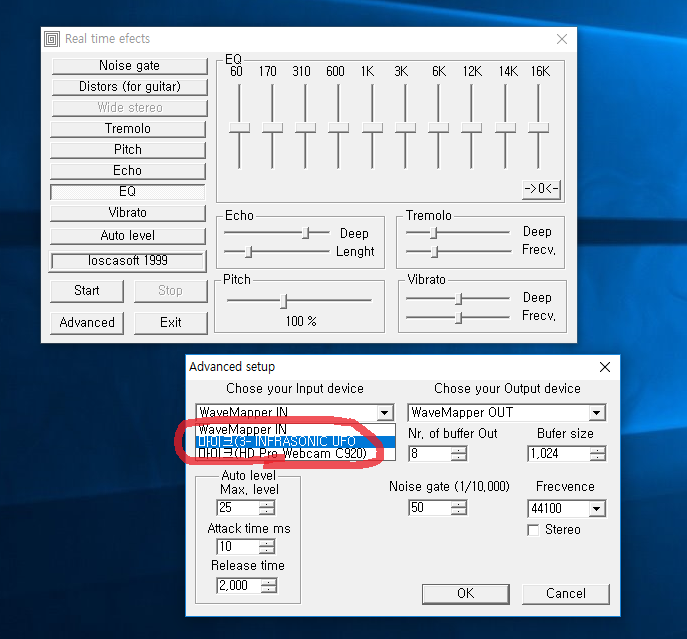Viewport: 687px width, 639px height.
Task: Cancel the Advanced setup dialog
Action: coord(566,594)
